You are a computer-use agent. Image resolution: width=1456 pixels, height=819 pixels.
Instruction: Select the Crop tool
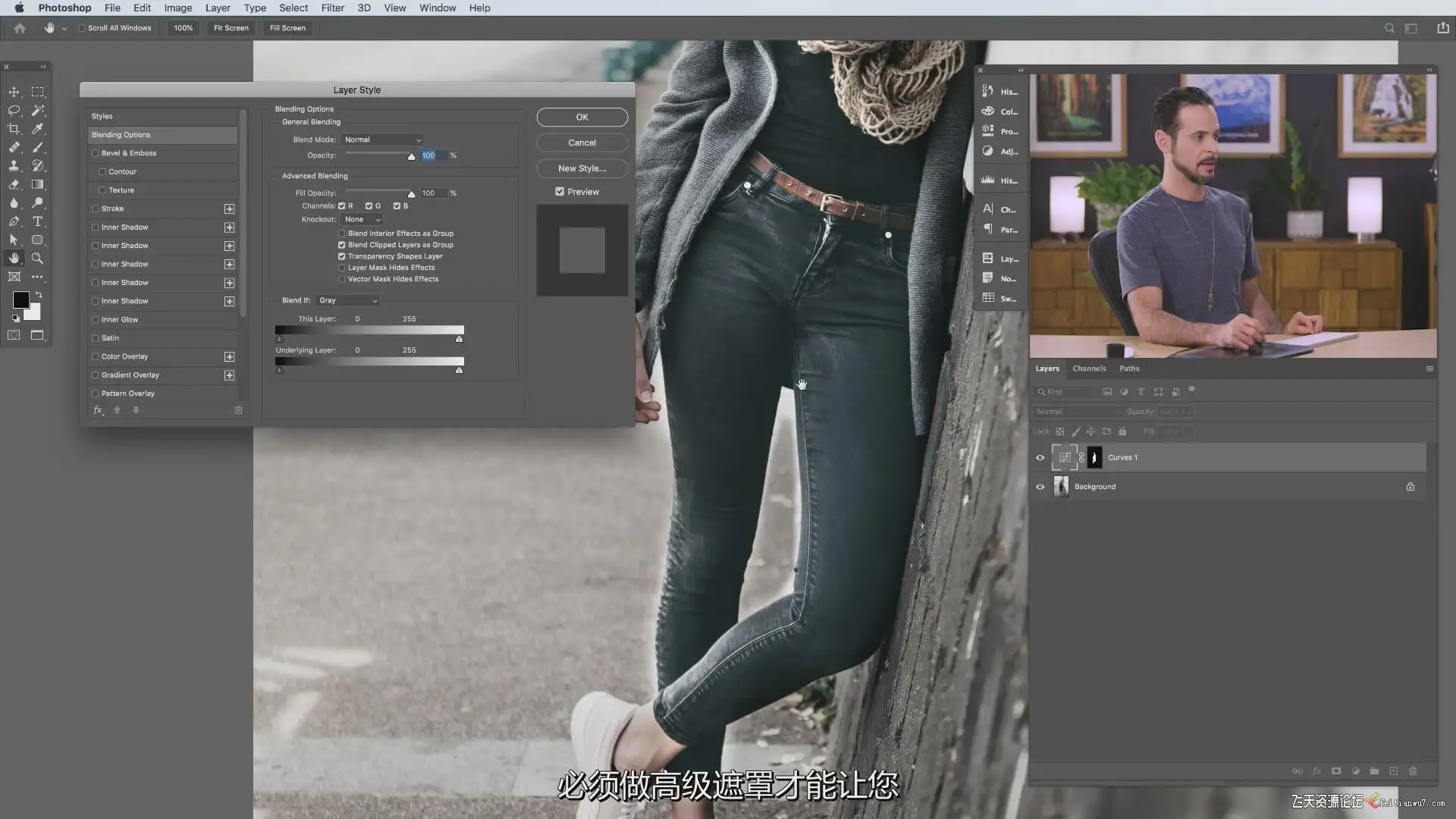pos(14,129)
